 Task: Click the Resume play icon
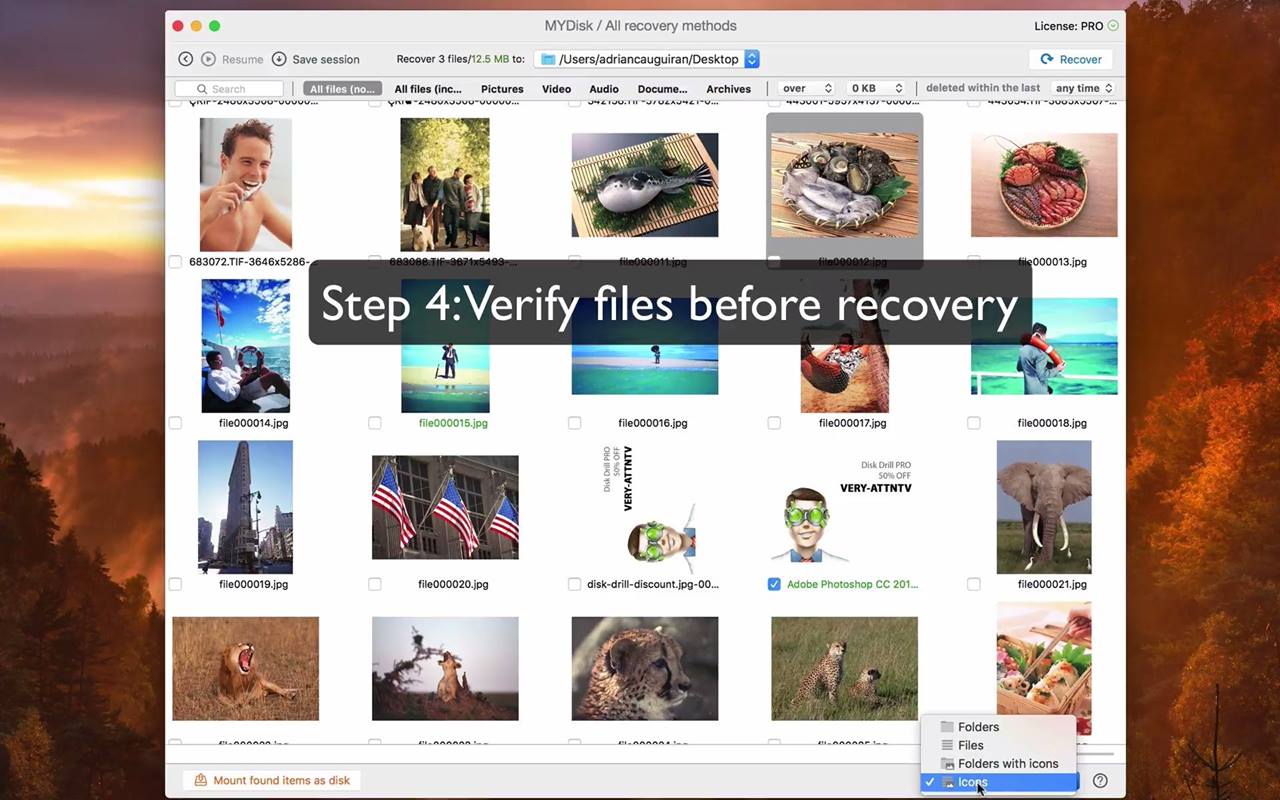(209, 59)
